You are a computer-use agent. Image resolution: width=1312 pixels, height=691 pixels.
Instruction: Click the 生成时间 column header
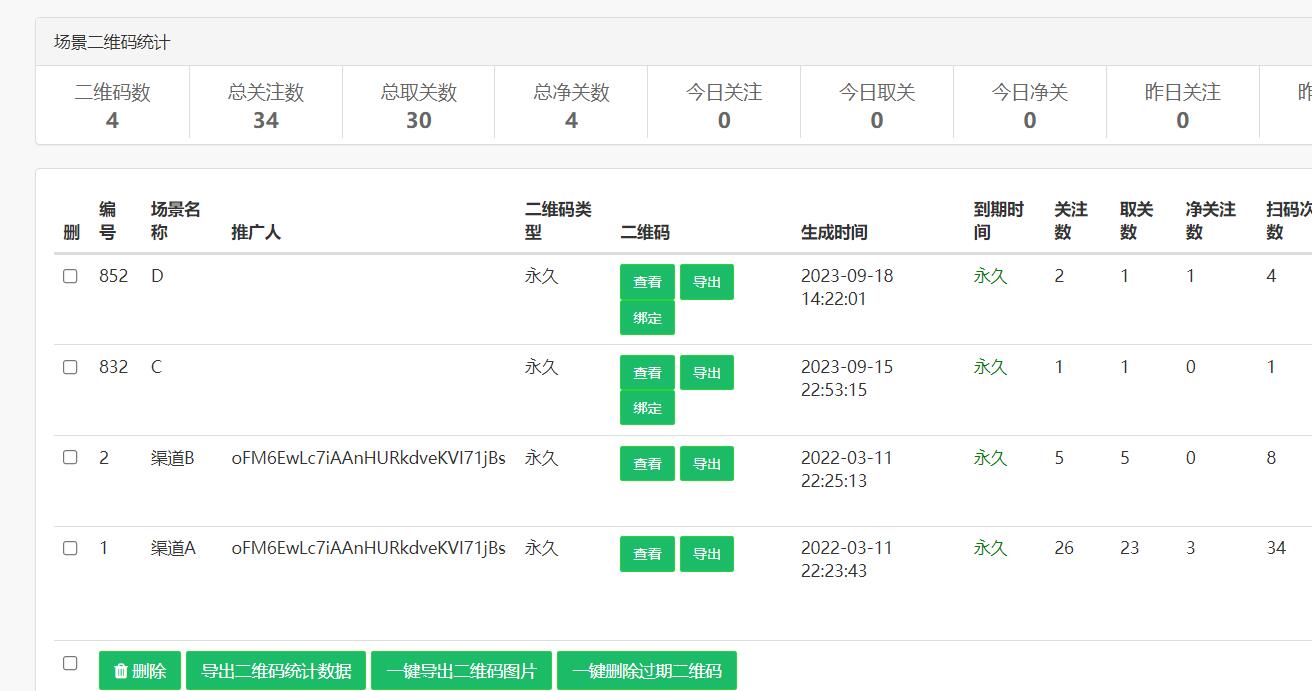(x=834, y=232)
